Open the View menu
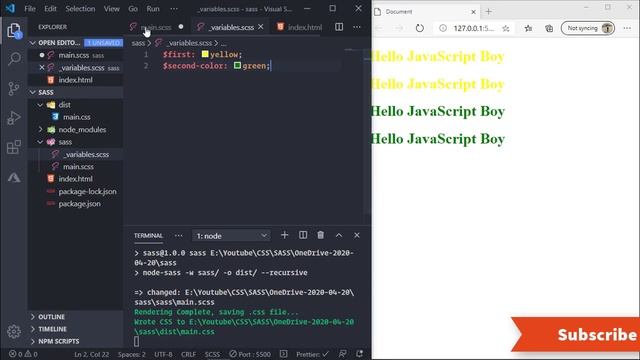The image size is (640, 360). pyautogui.click(x=111, y=9)
